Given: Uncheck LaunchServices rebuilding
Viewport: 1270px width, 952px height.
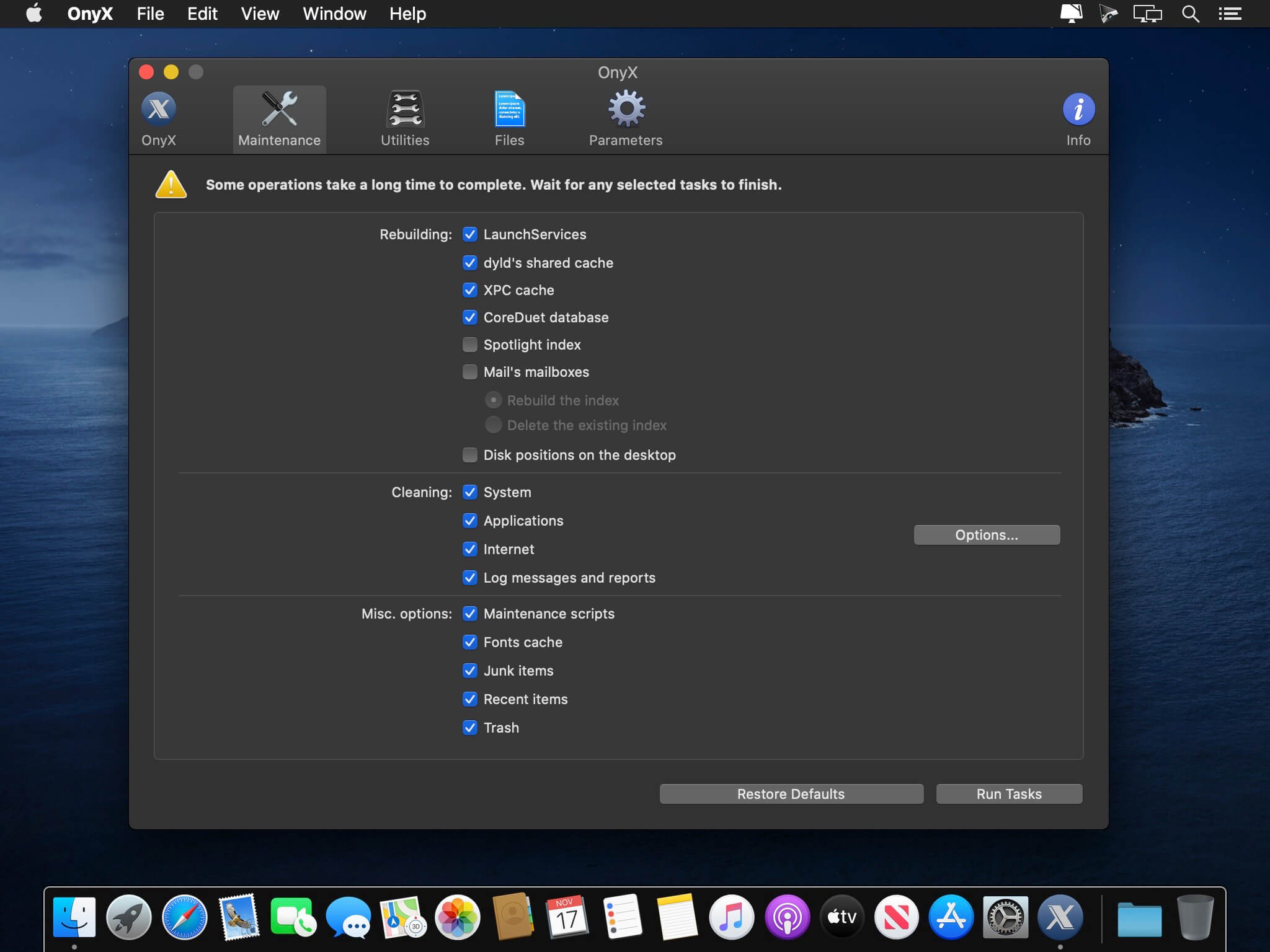Looking at the screenshot, I should (x=470, y=234).
